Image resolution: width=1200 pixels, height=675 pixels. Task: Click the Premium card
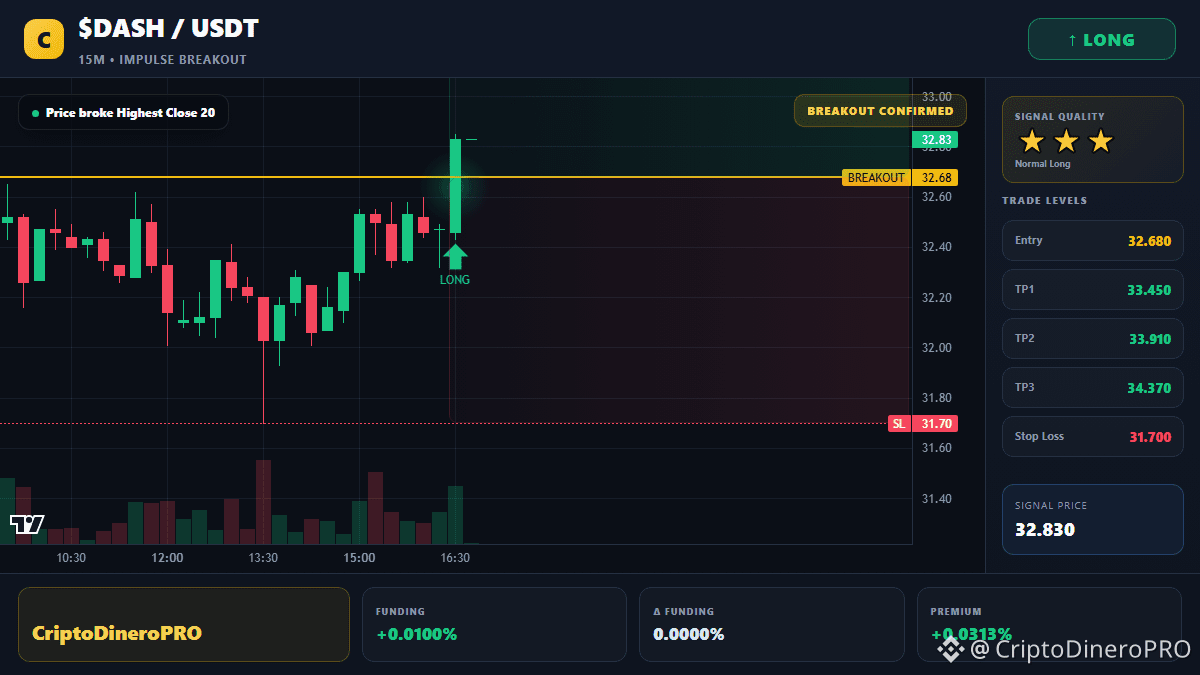pos(1049,624)
